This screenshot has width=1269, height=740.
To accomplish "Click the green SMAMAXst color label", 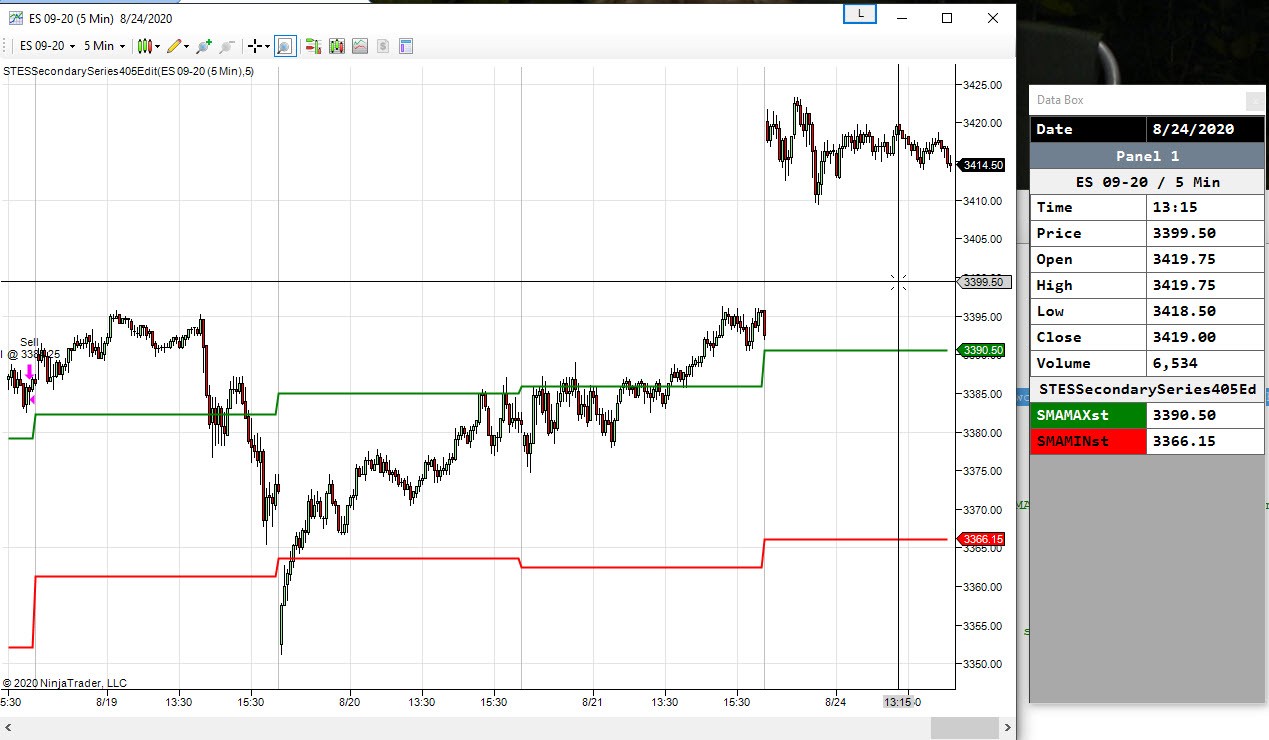I will (1087, 415).
